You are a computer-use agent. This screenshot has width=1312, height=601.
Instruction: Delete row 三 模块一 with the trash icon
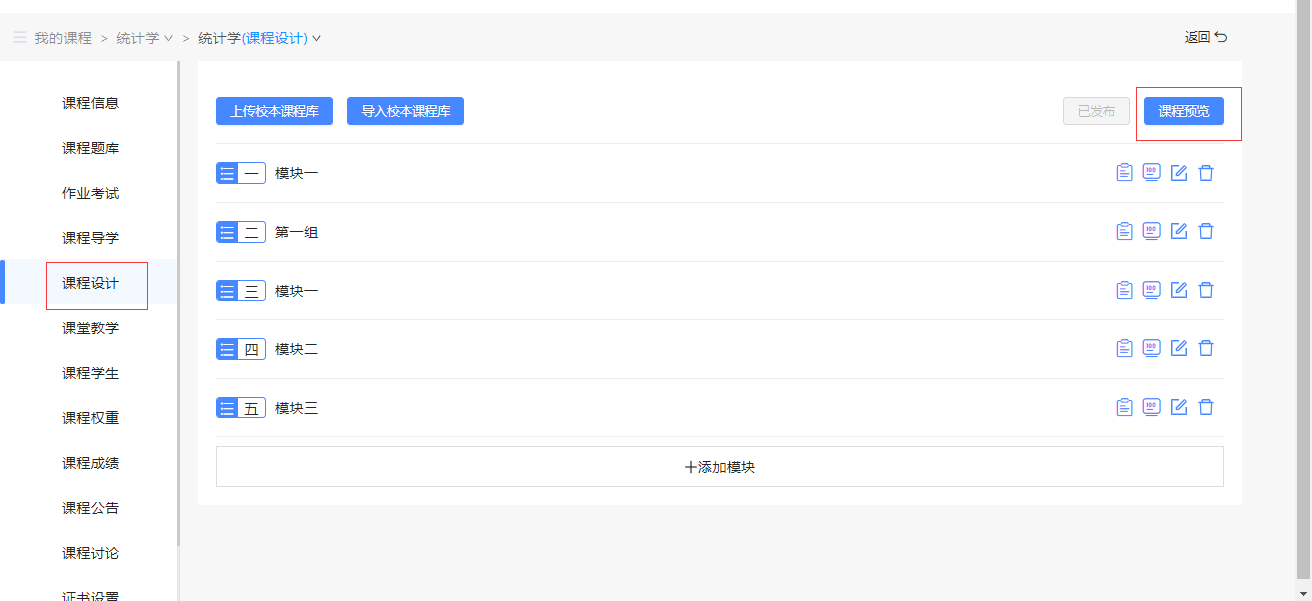(1206, 290)
